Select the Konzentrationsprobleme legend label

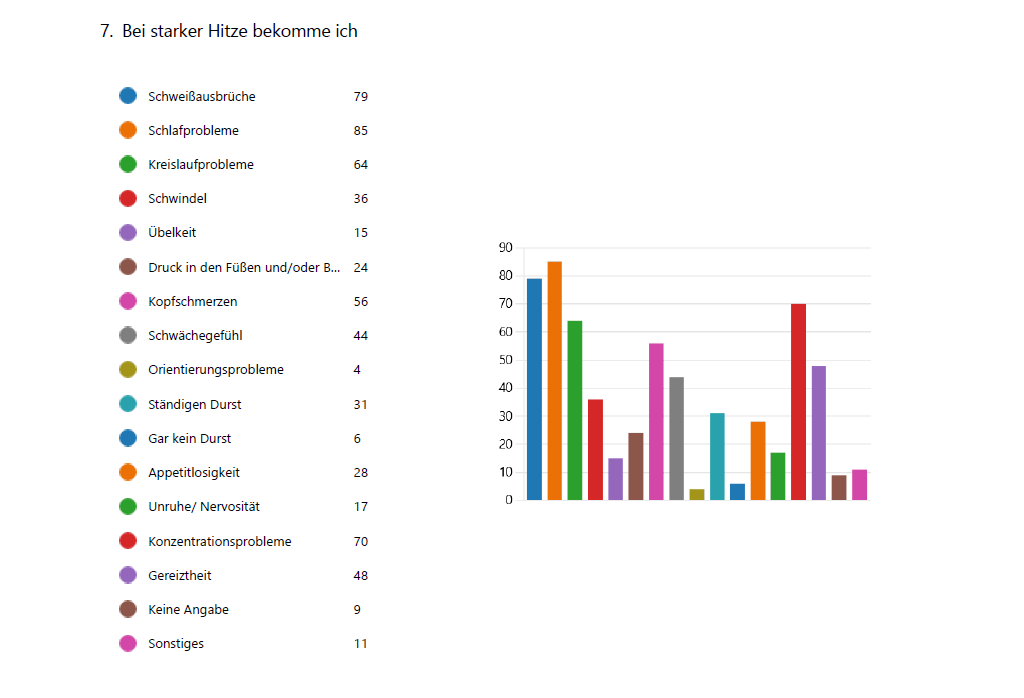tap(219, 541)
